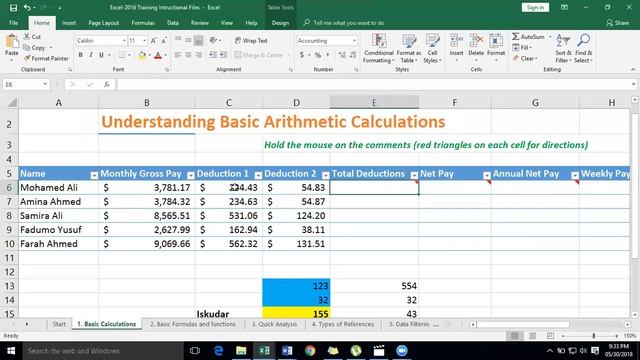
Task: Click the Undo arrow icon
Action: tap(27, 7)
